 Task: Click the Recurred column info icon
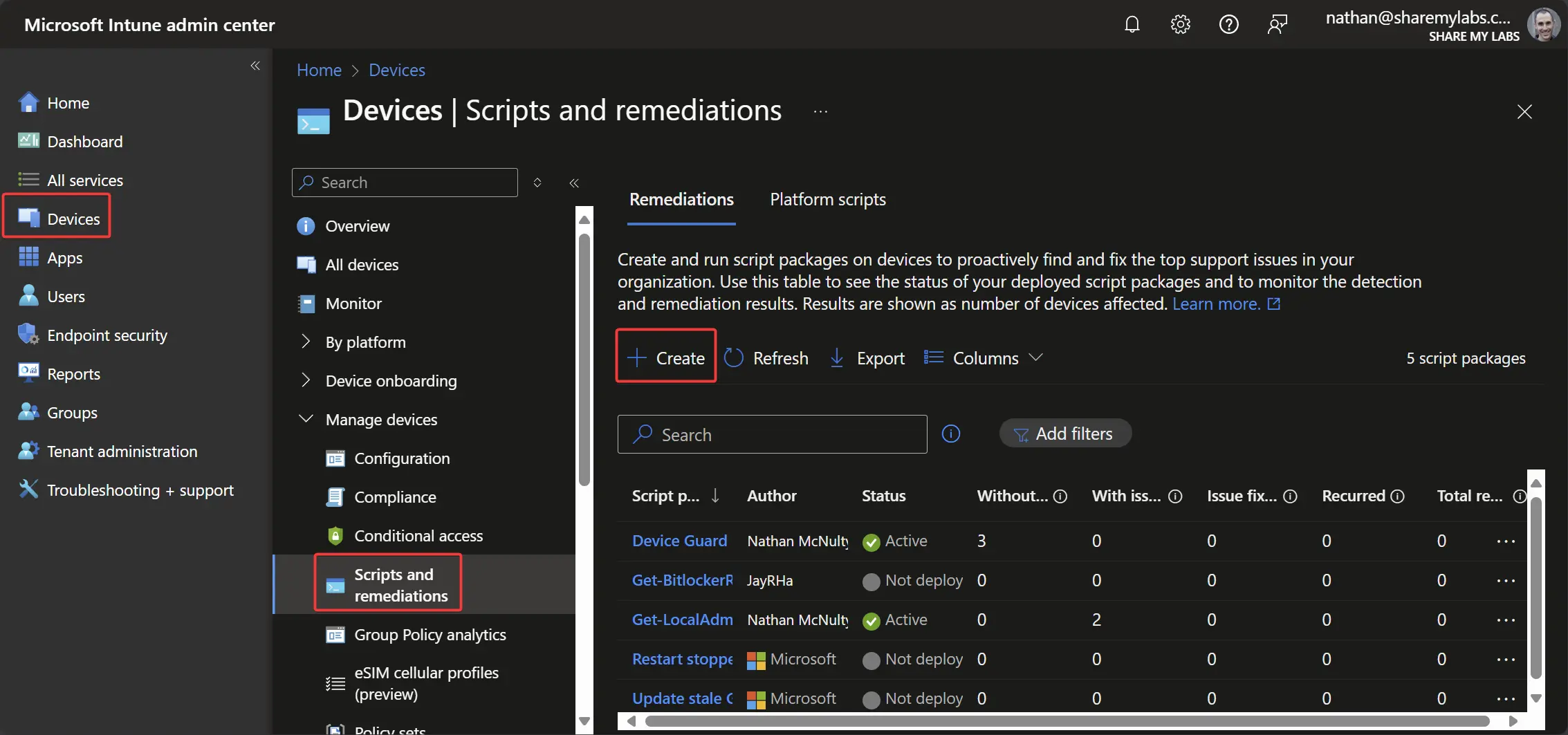click(x=1398, y=496)
